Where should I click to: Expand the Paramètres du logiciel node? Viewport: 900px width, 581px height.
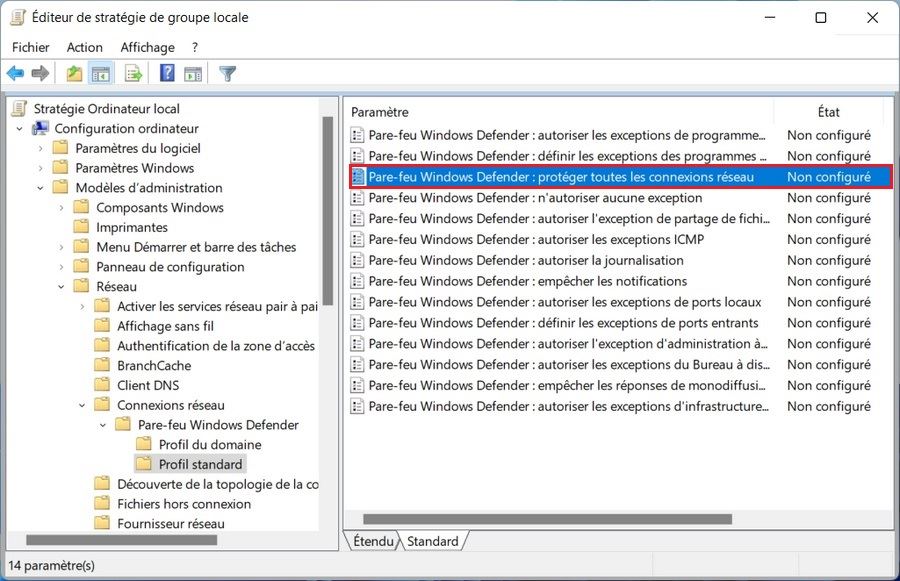[x=41, y=148]
